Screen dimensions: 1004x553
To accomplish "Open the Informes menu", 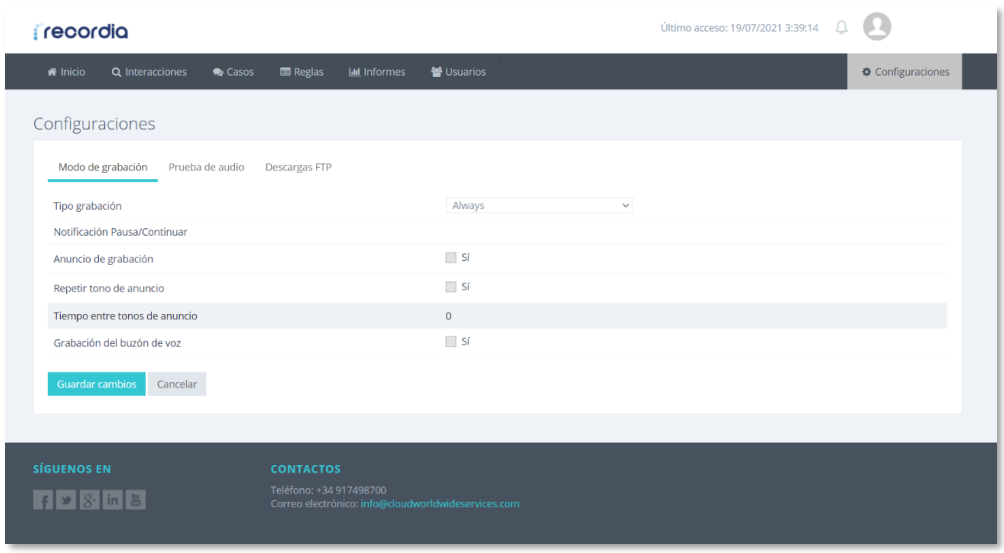I will pos(377,72).
